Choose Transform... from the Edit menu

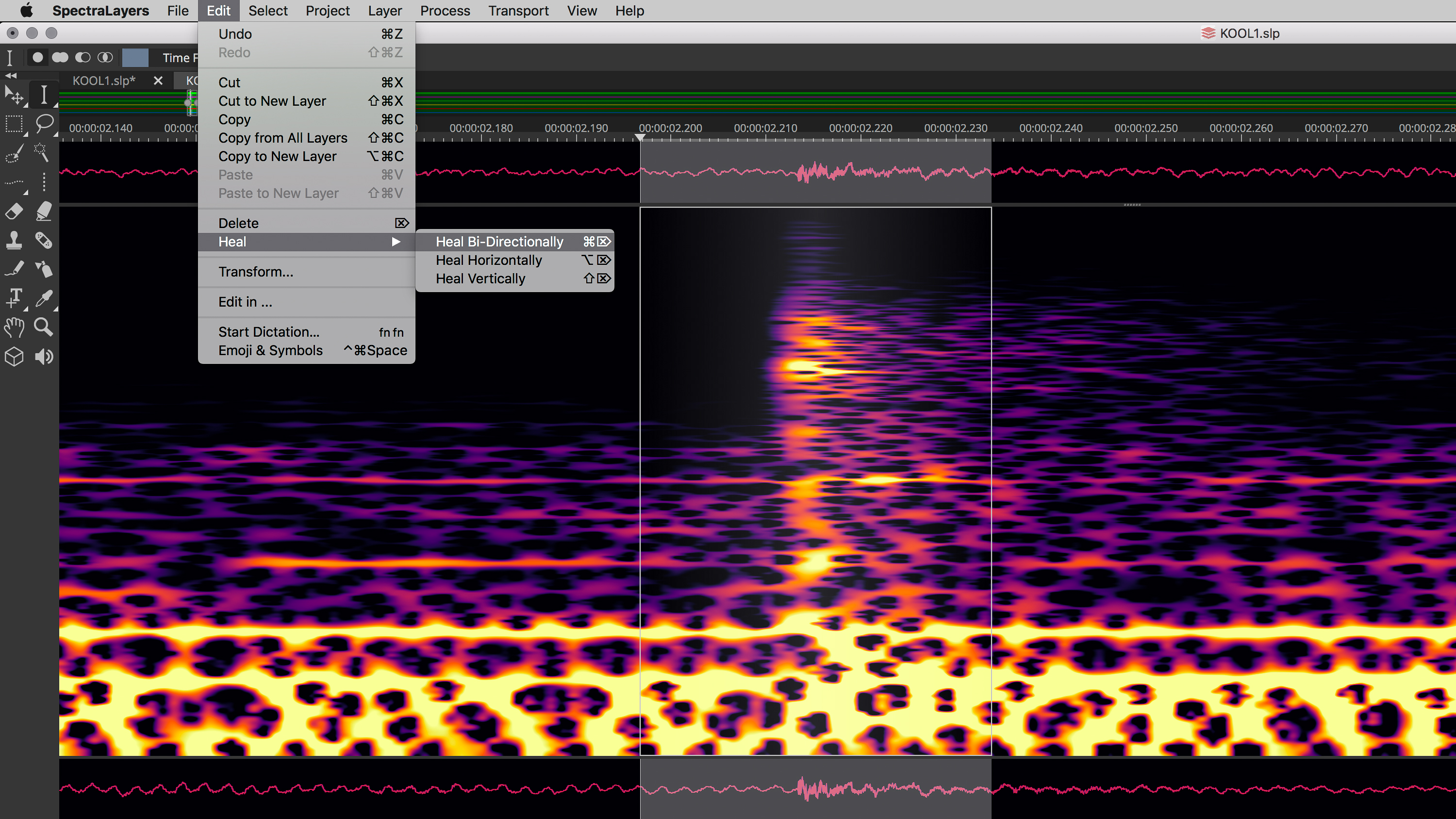pyautogui.click(x=255, y=272)
